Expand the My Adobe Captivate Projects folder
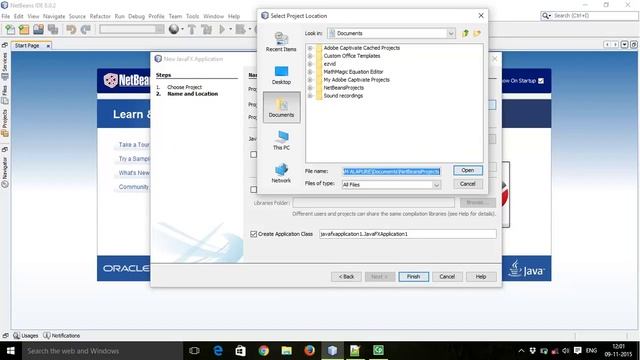This screenshot has height=360, width=640. pyautogui.click(x=310, y=80)
